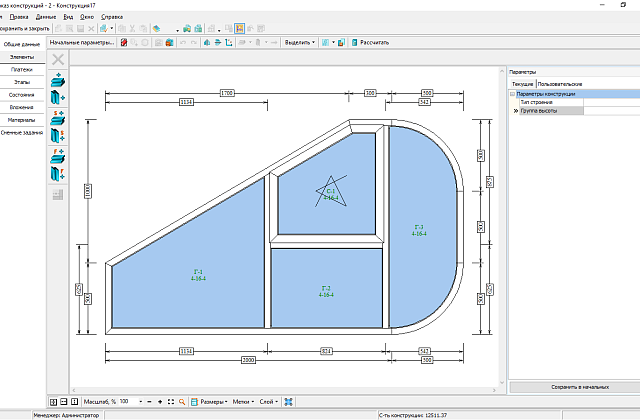Fit drawing to window icon
Viewport: 640px width, 420px height.
pos(171,402)
